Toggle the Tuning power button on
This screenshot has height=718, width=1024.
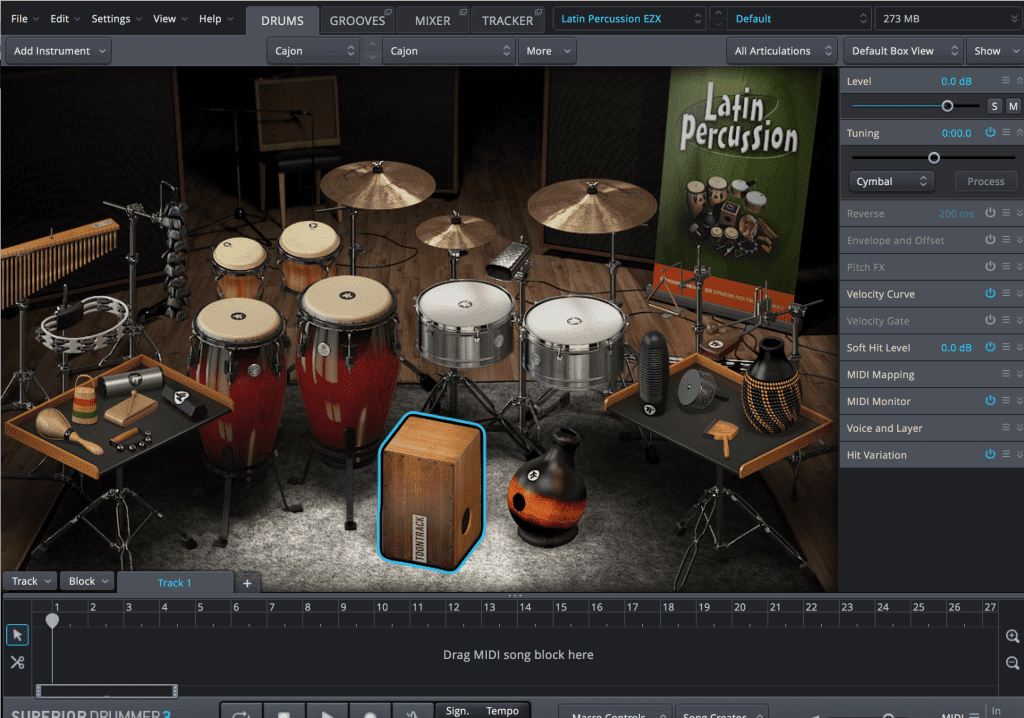[x=988, y=131]
